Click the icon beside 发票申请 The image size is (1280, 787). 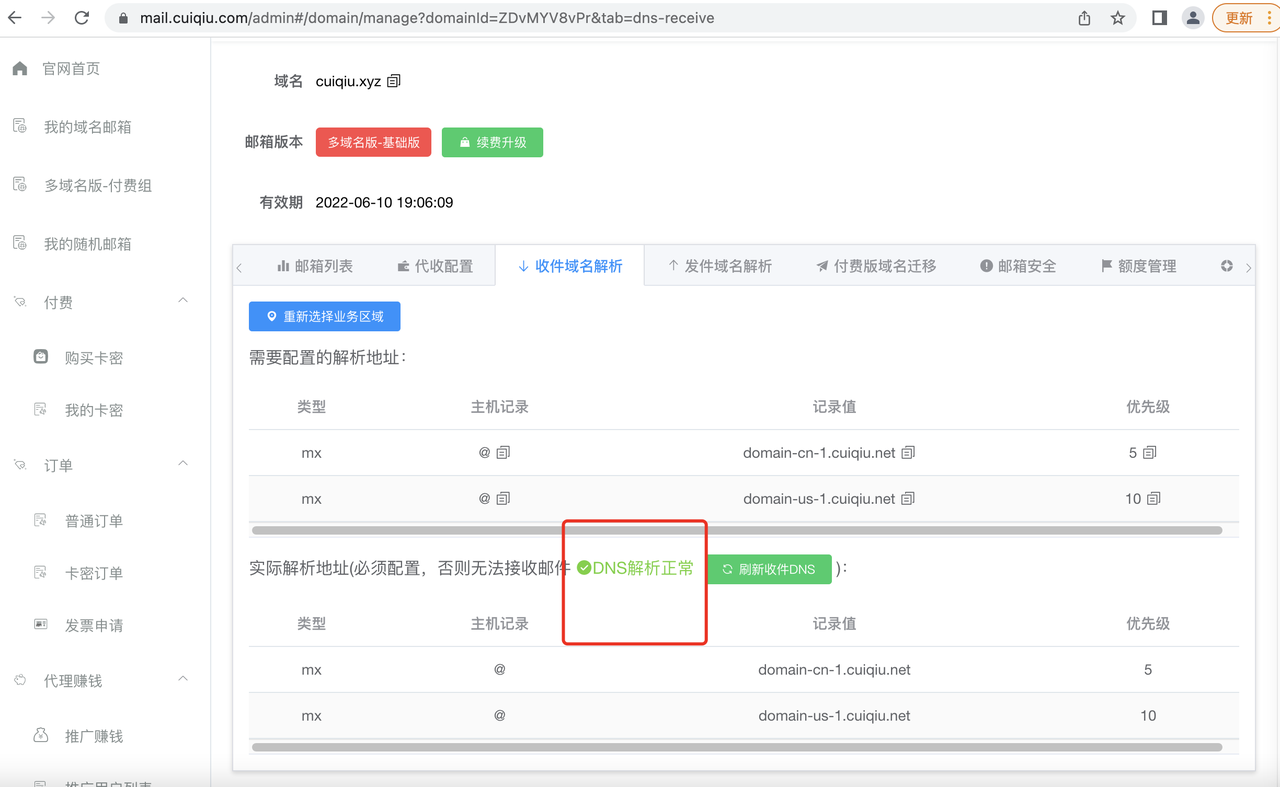click(41, 624)
